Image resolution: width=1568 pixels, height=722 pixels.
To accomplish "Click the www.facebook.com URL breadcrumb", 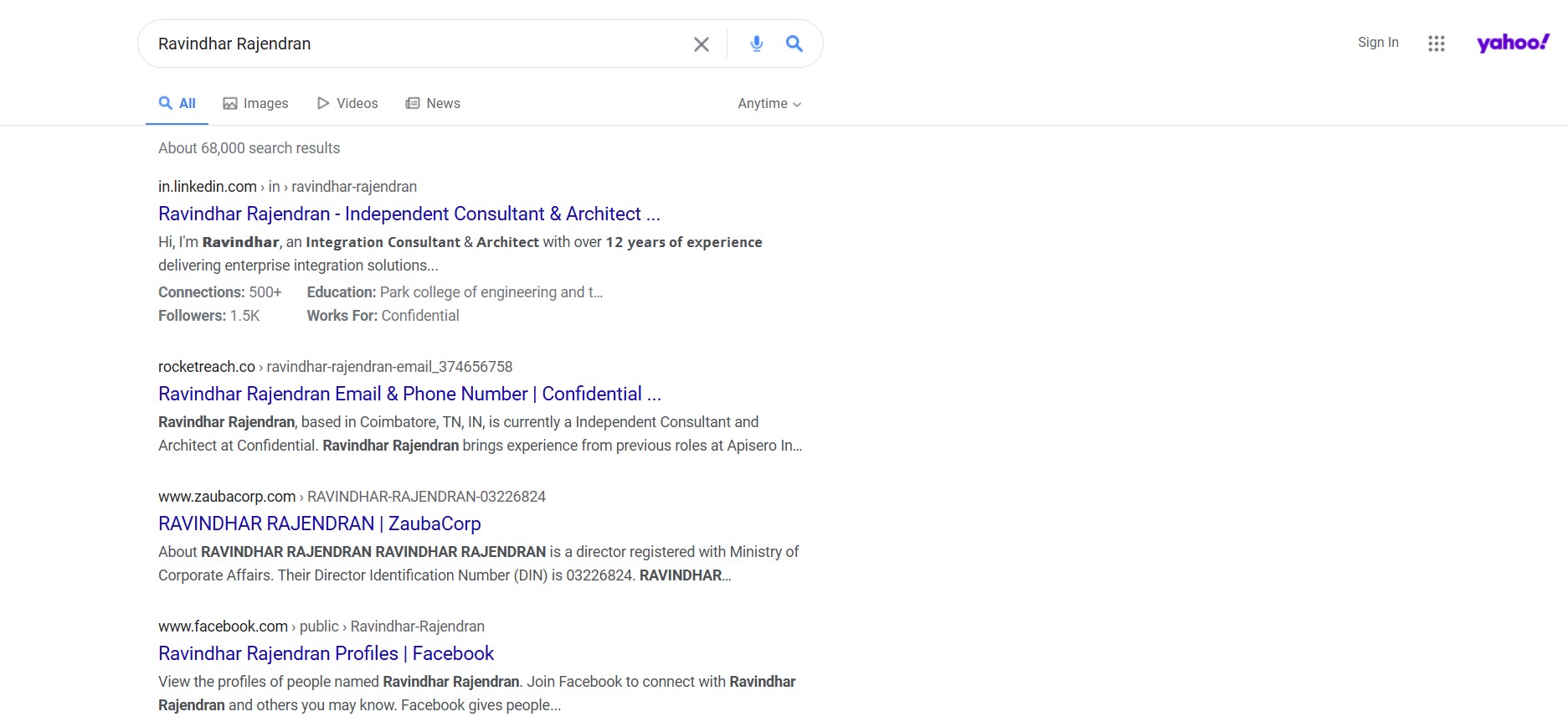I will tap(223, 627).
